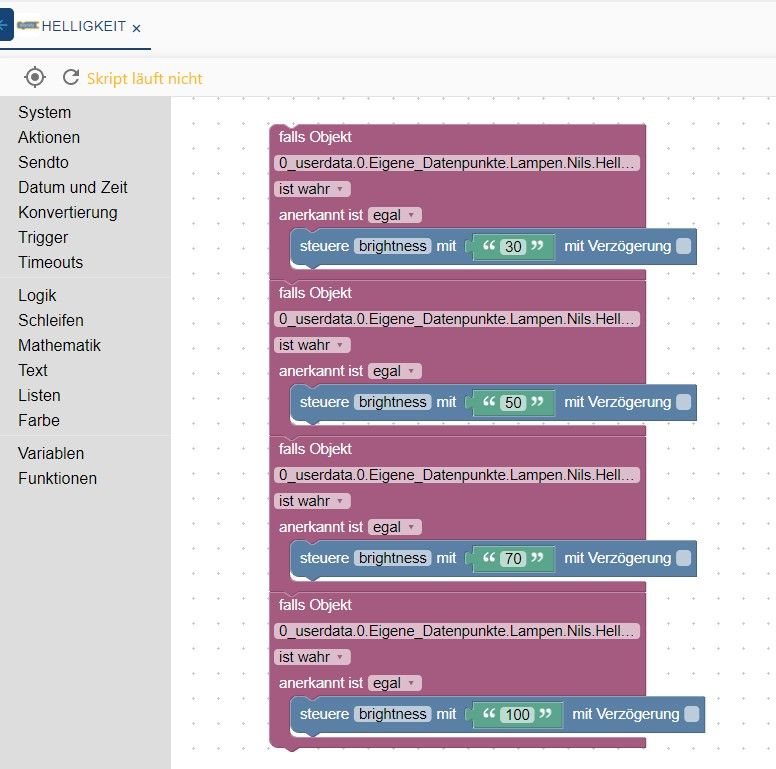Open the System block category
Screen dimensions: 776x769
point(45,112)
